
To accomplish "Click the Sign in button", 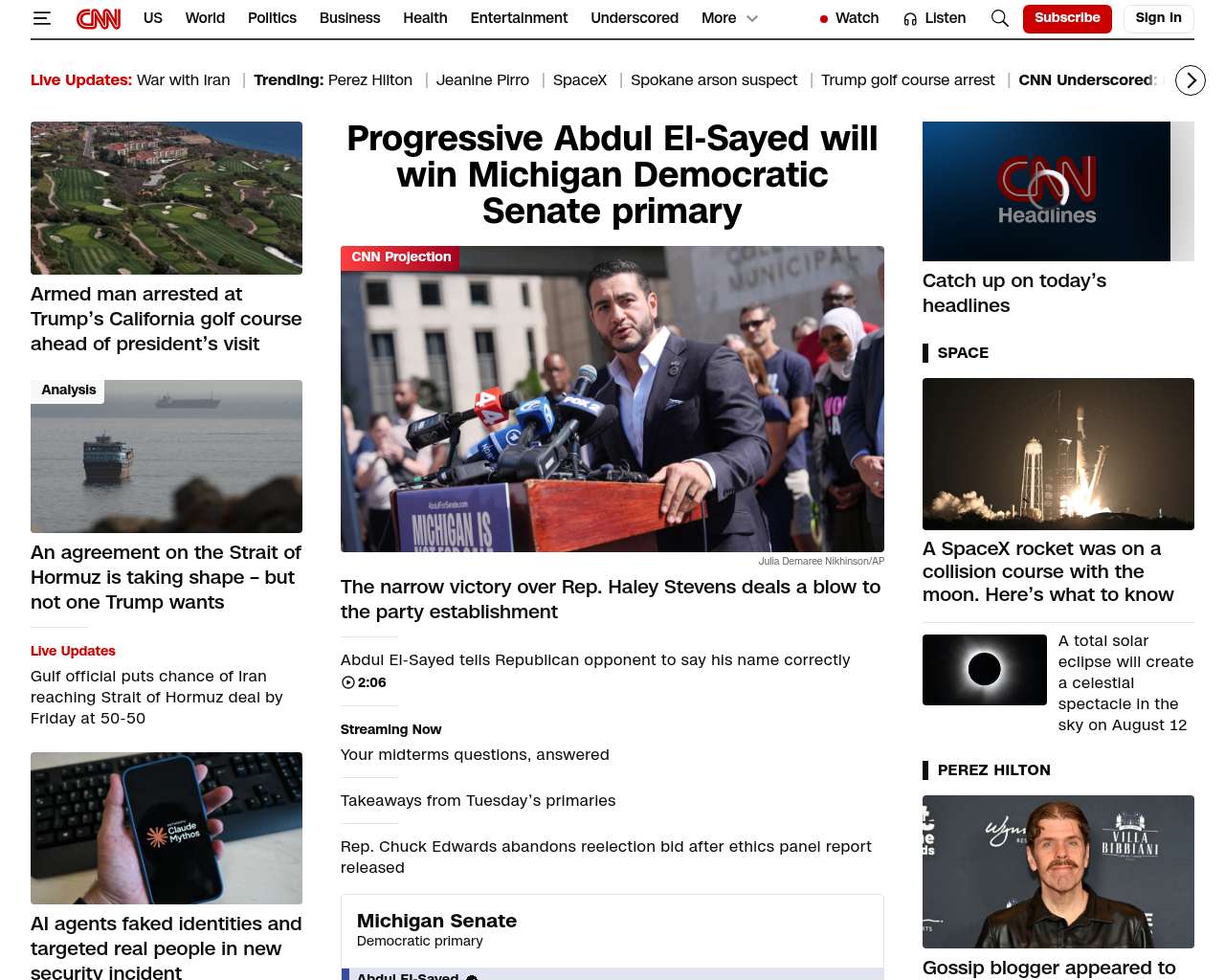I will [1158, 18].
